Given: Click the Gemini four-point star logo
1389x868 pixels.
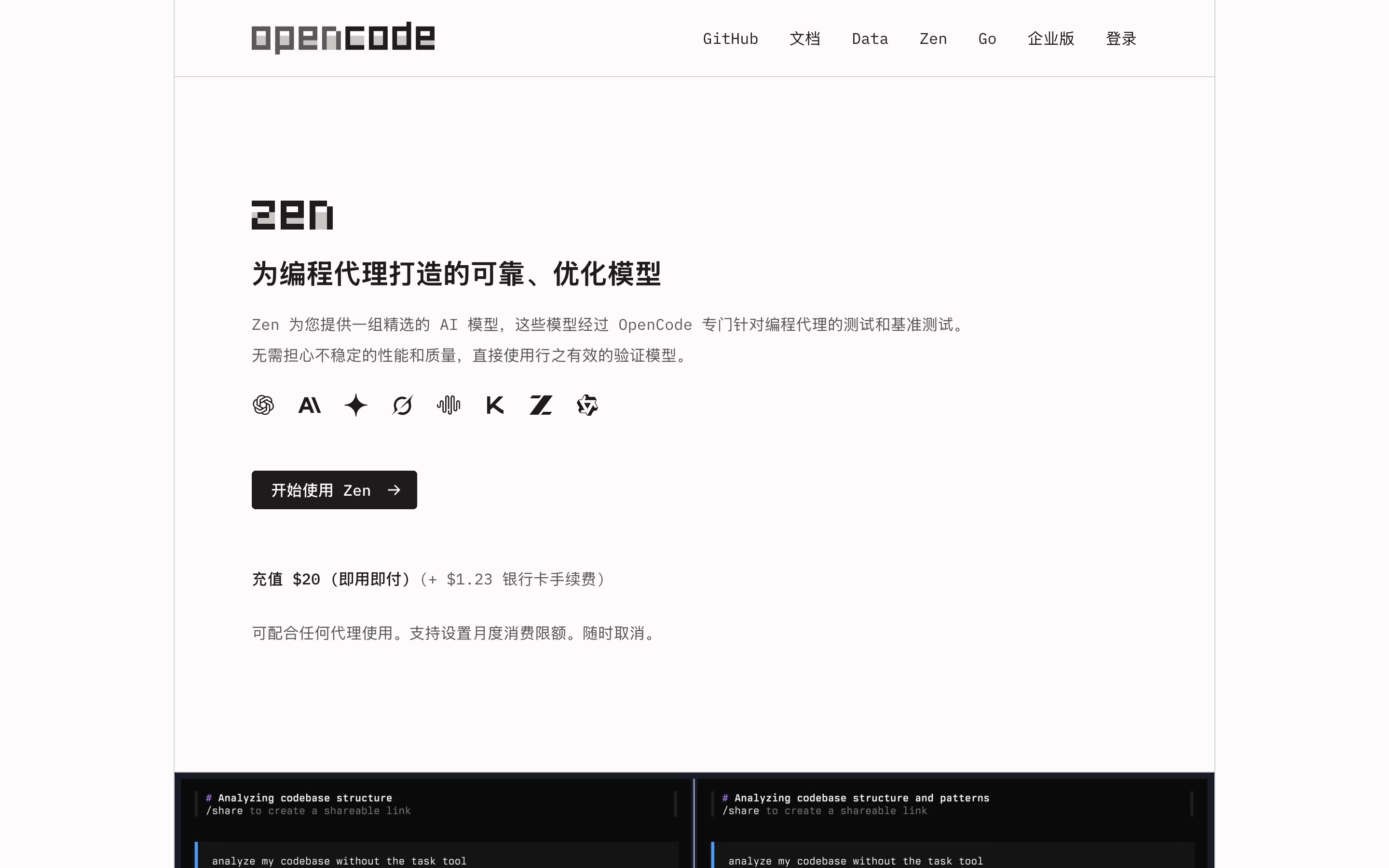Looking at the screenshot, I should (356, 405).
